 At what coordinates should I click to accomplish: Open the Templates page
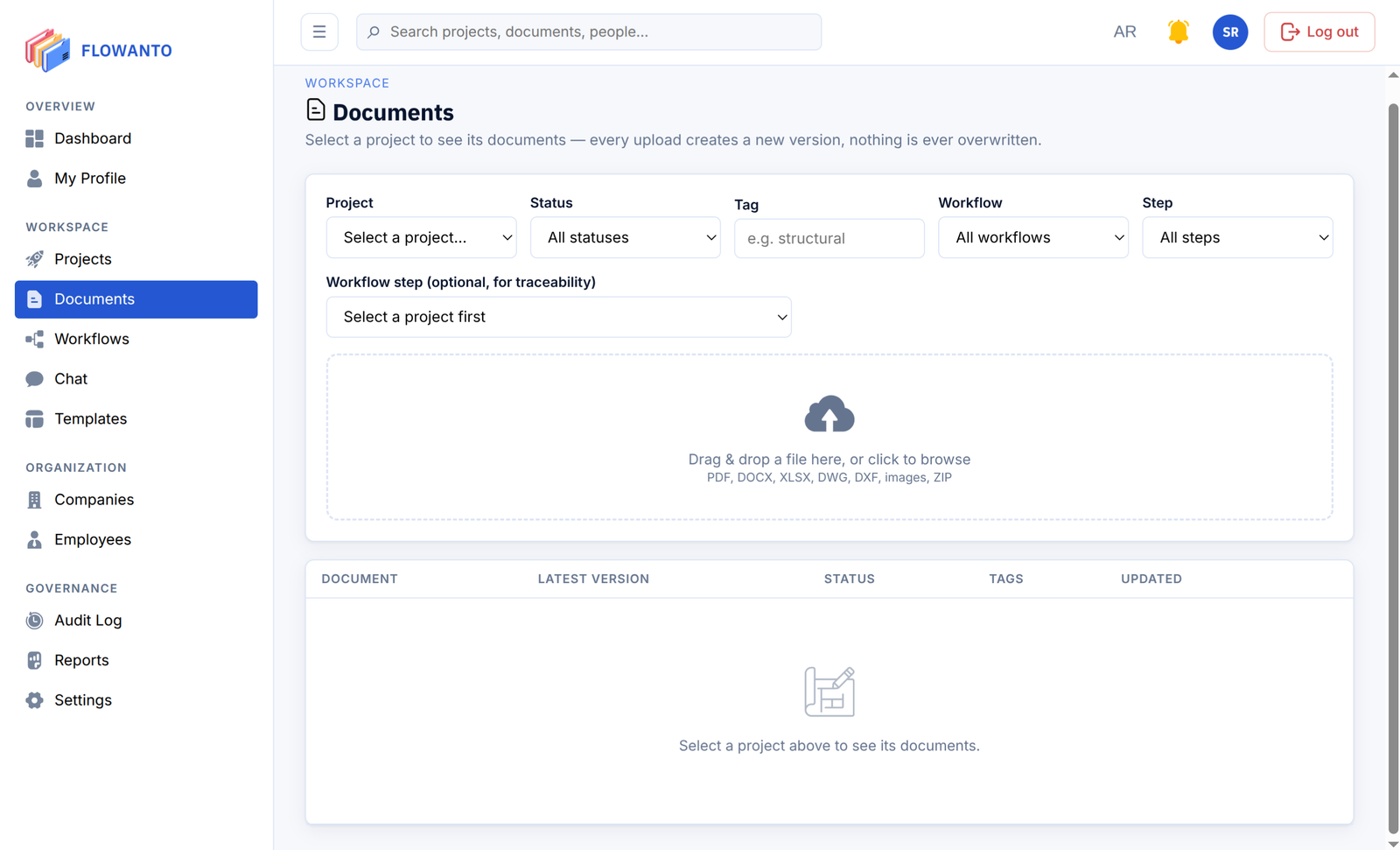pos(136,419)
